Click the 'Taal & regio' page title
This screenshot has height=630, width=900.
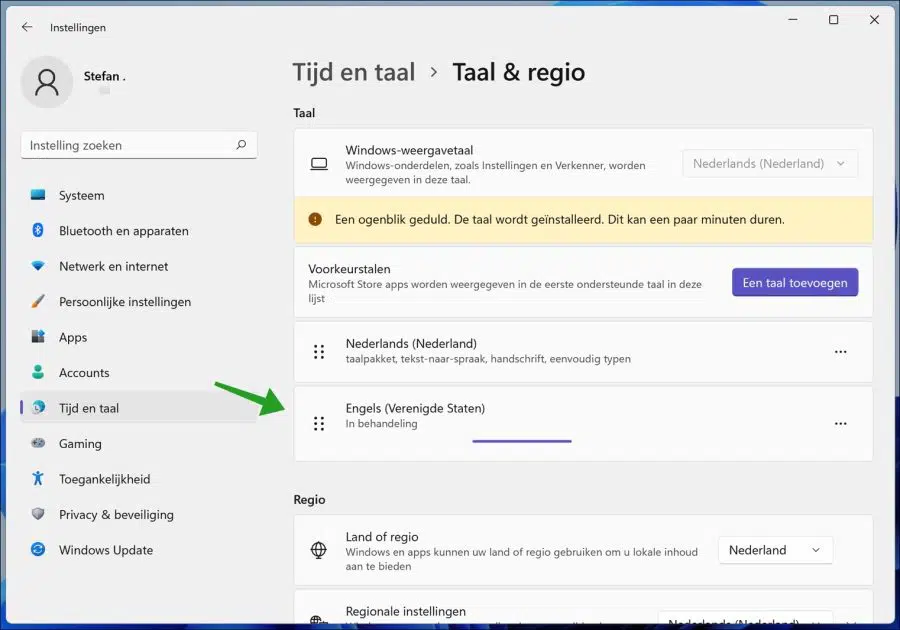pyautogui.click(x=518, y=72)
